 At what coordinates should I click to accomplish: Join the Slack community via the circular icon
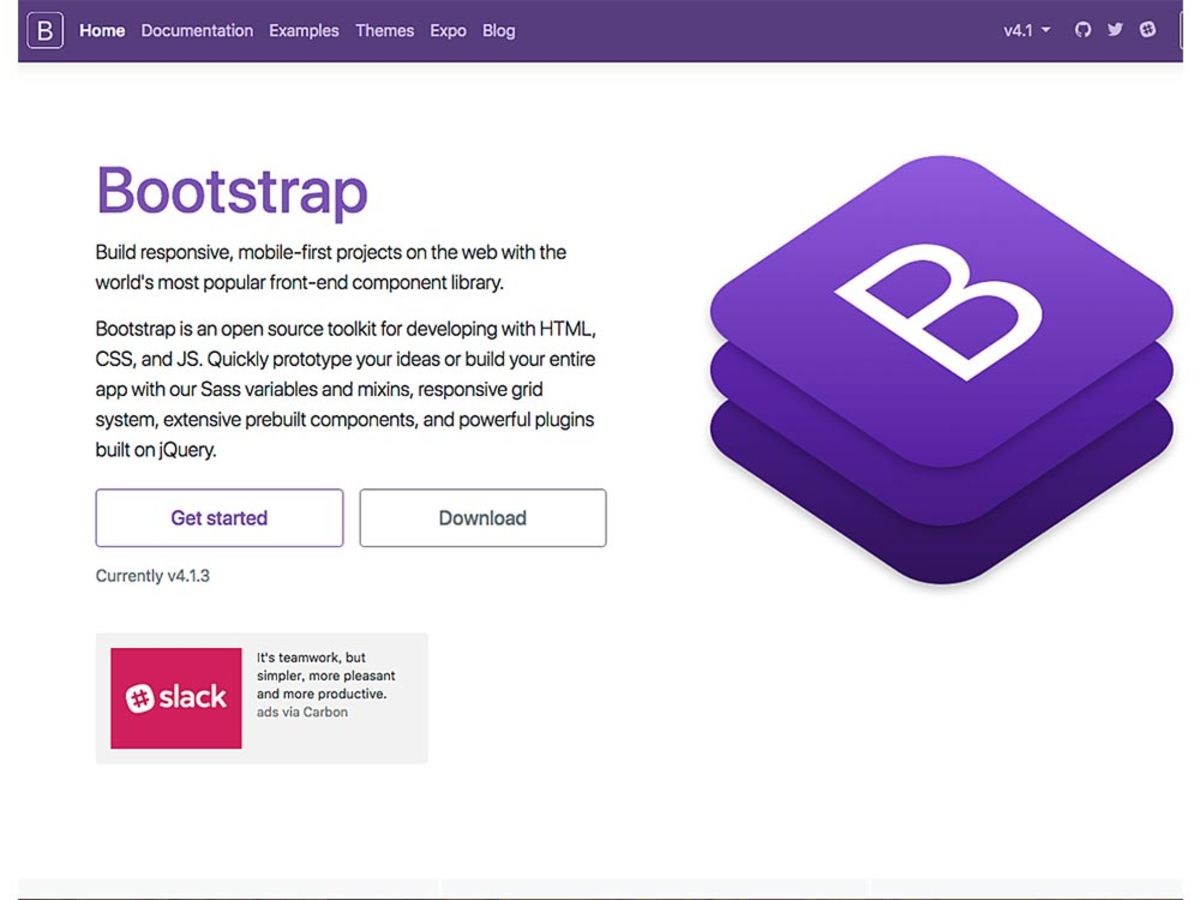tap(1148, 30)
